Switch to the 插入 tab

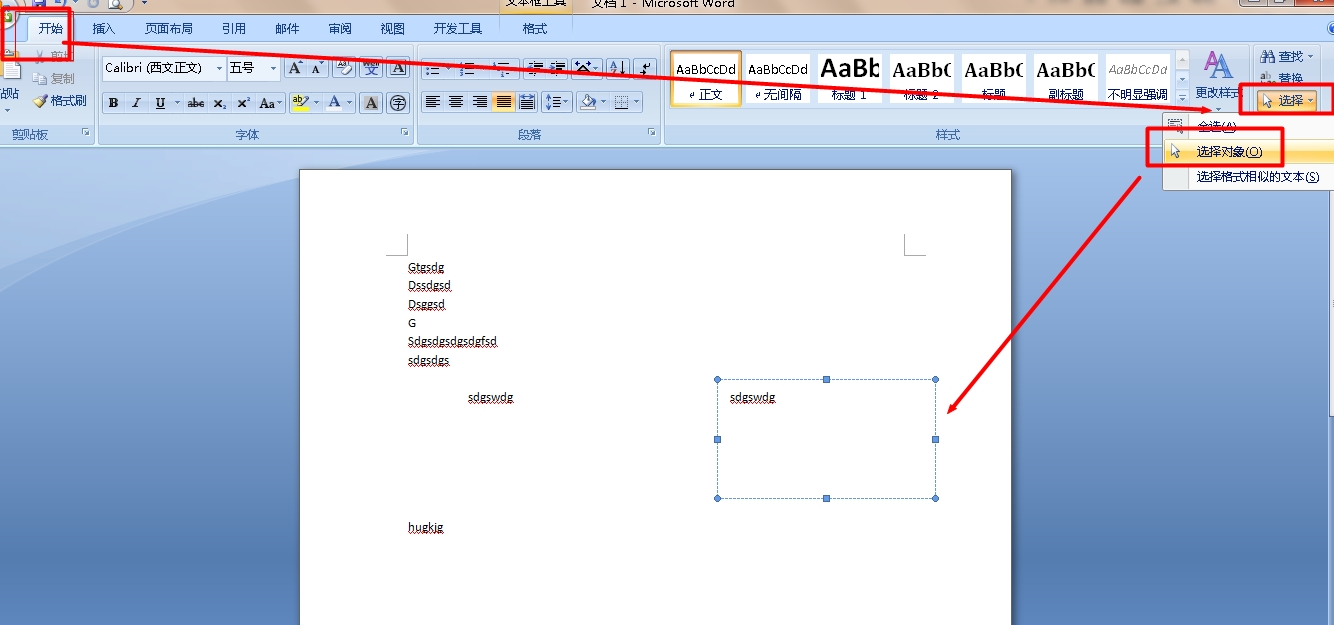pos(104,29)
